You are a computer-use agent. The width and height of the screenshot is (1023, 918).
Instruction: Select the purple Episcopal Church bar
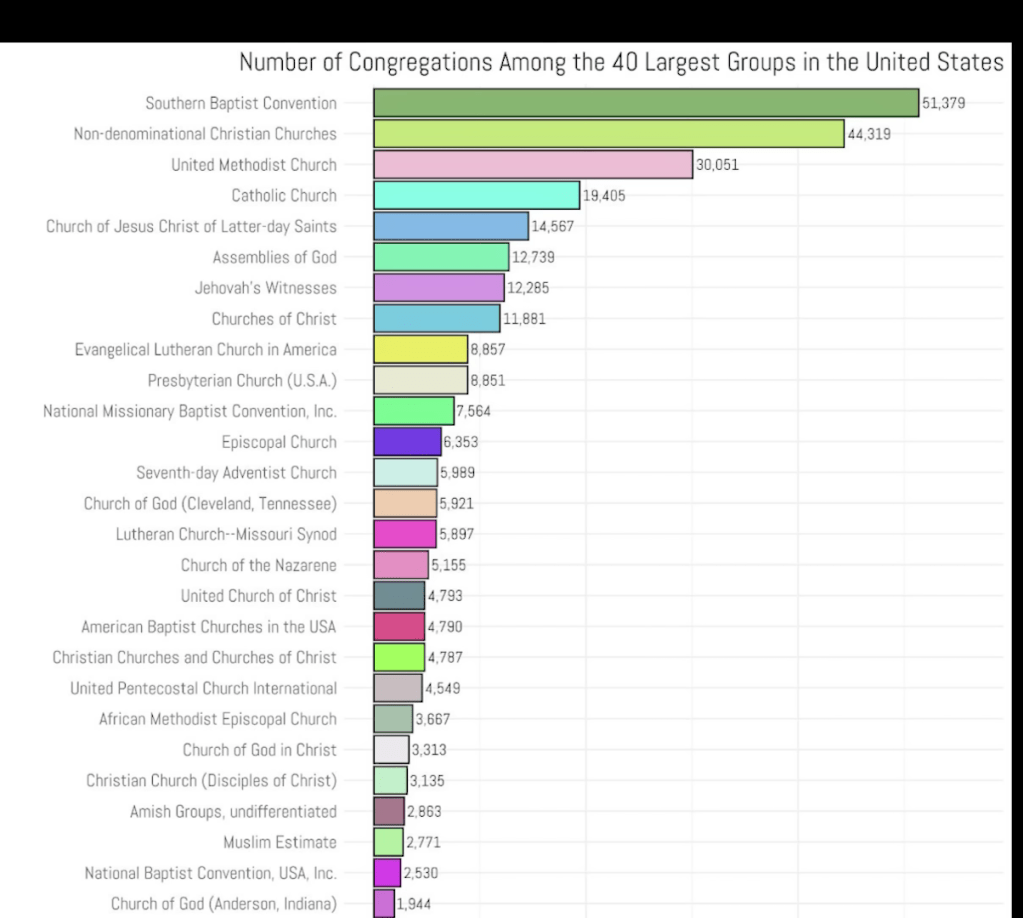tap(407, 441)
